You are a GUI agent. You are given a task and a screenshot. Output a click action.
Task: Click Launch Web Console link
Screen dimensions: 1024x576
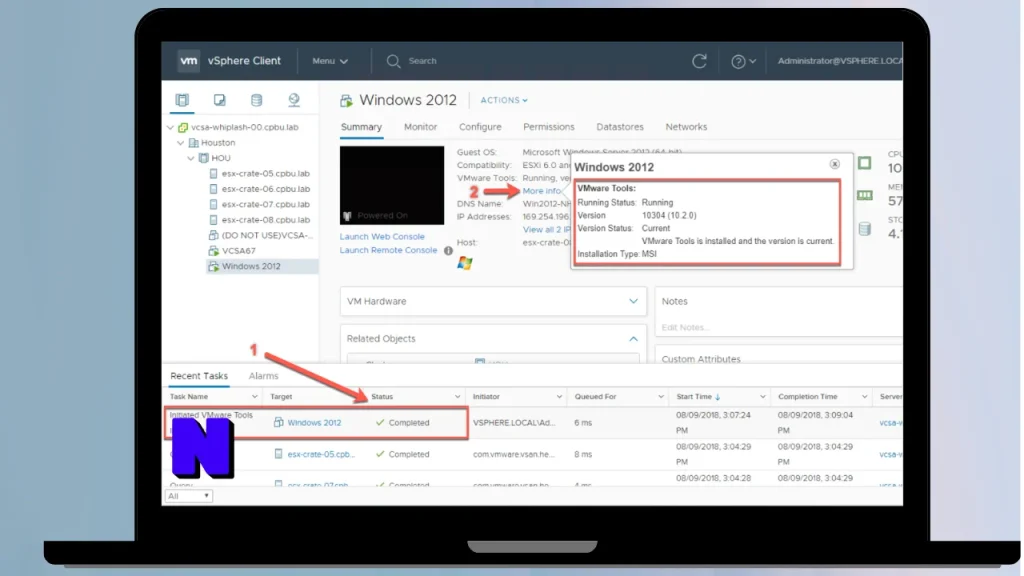pos(382,236)
